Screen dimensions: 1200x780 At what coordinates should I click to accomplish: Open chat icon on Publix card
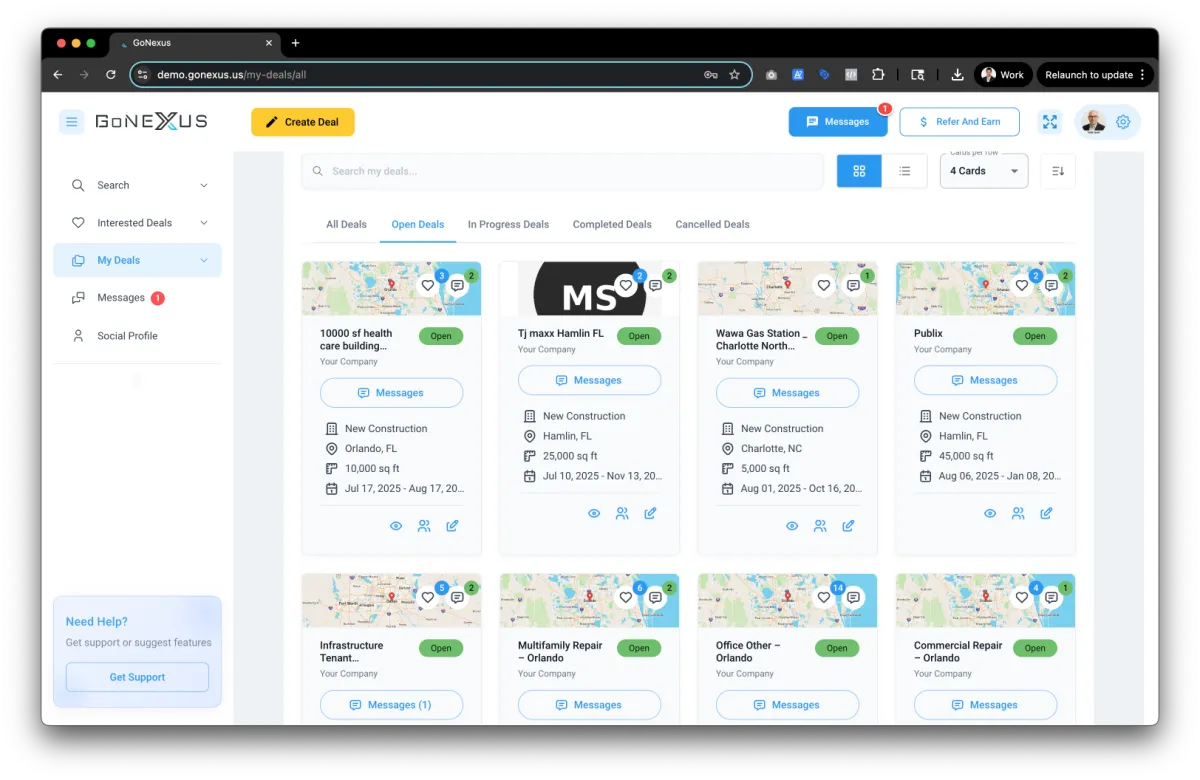(1052, 285)
